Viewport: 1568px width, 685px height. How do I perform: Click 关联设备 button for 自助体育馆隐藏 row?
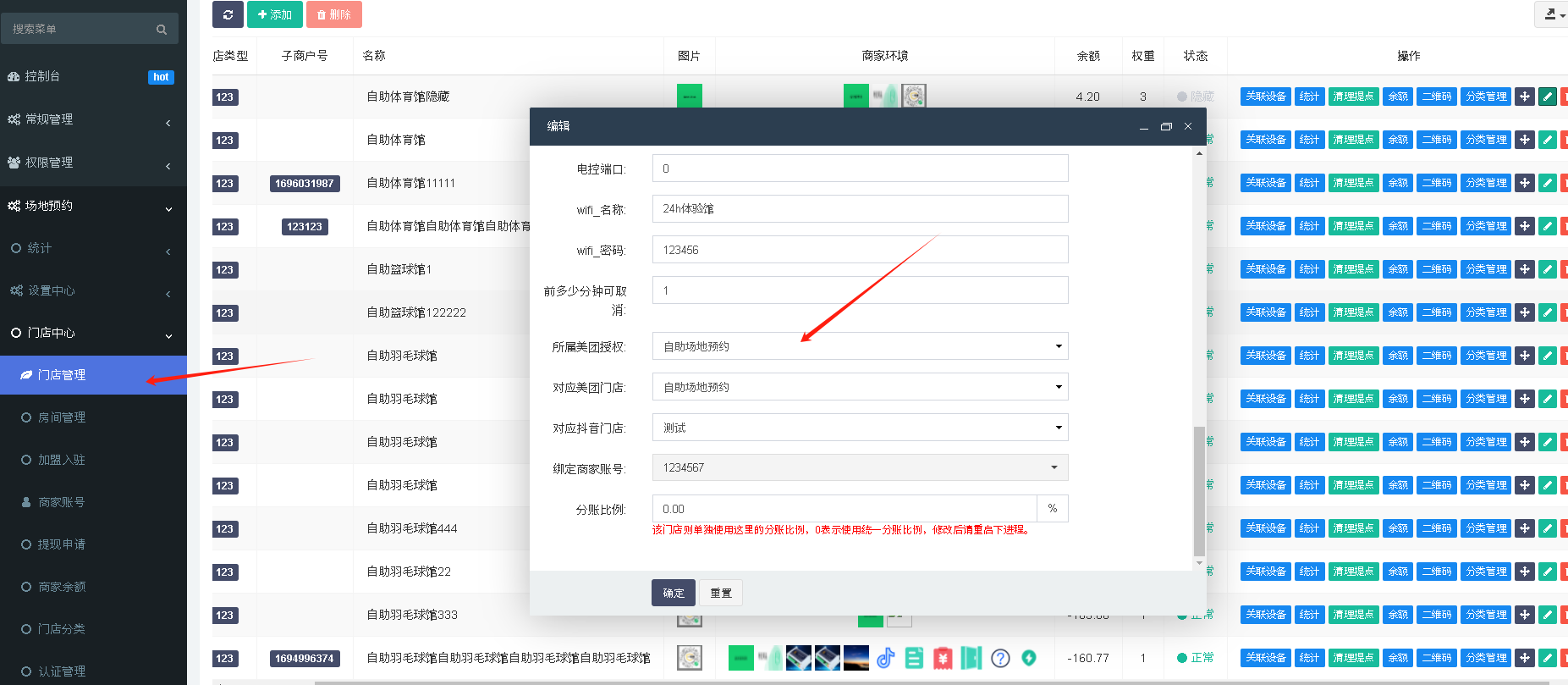click(1266, 97)
